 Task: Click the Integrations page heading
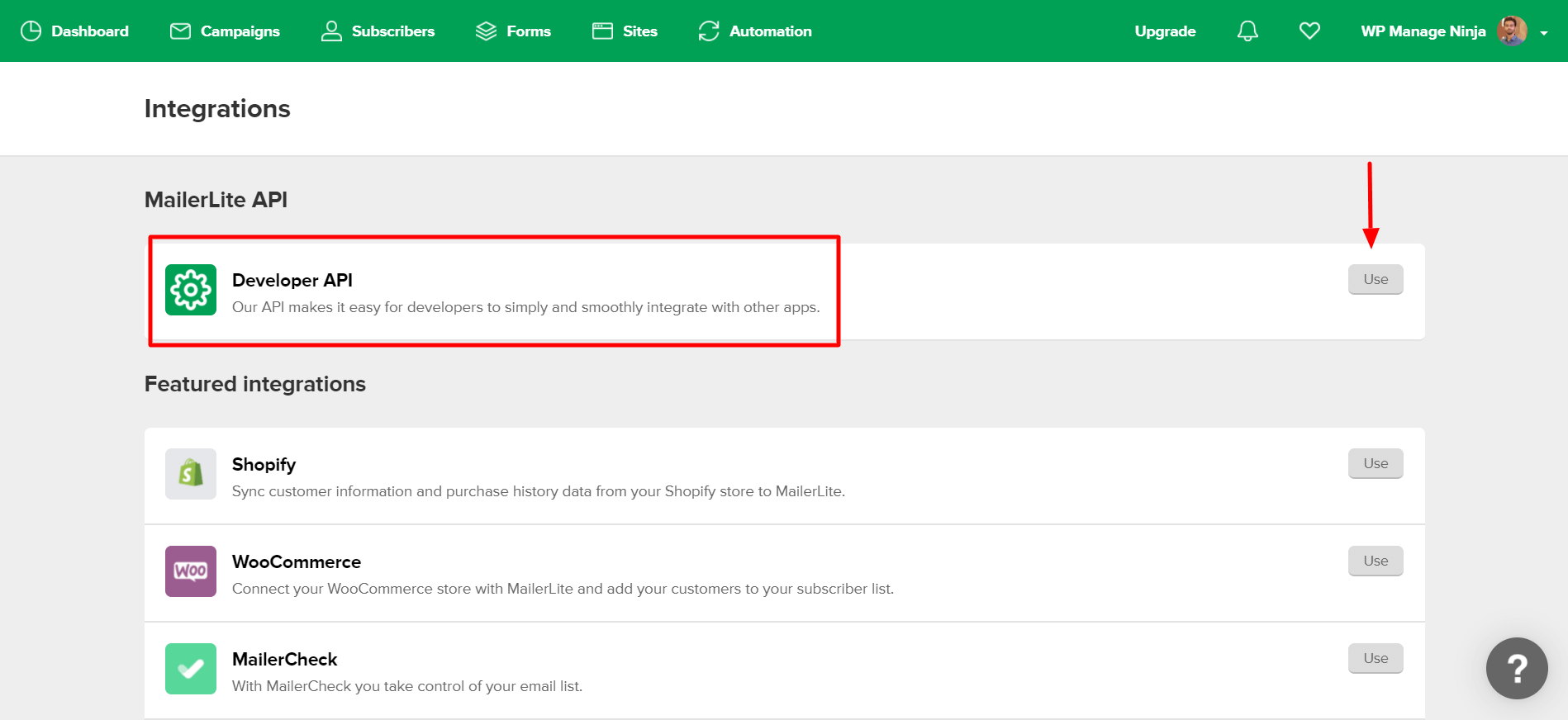pos(217,109)
